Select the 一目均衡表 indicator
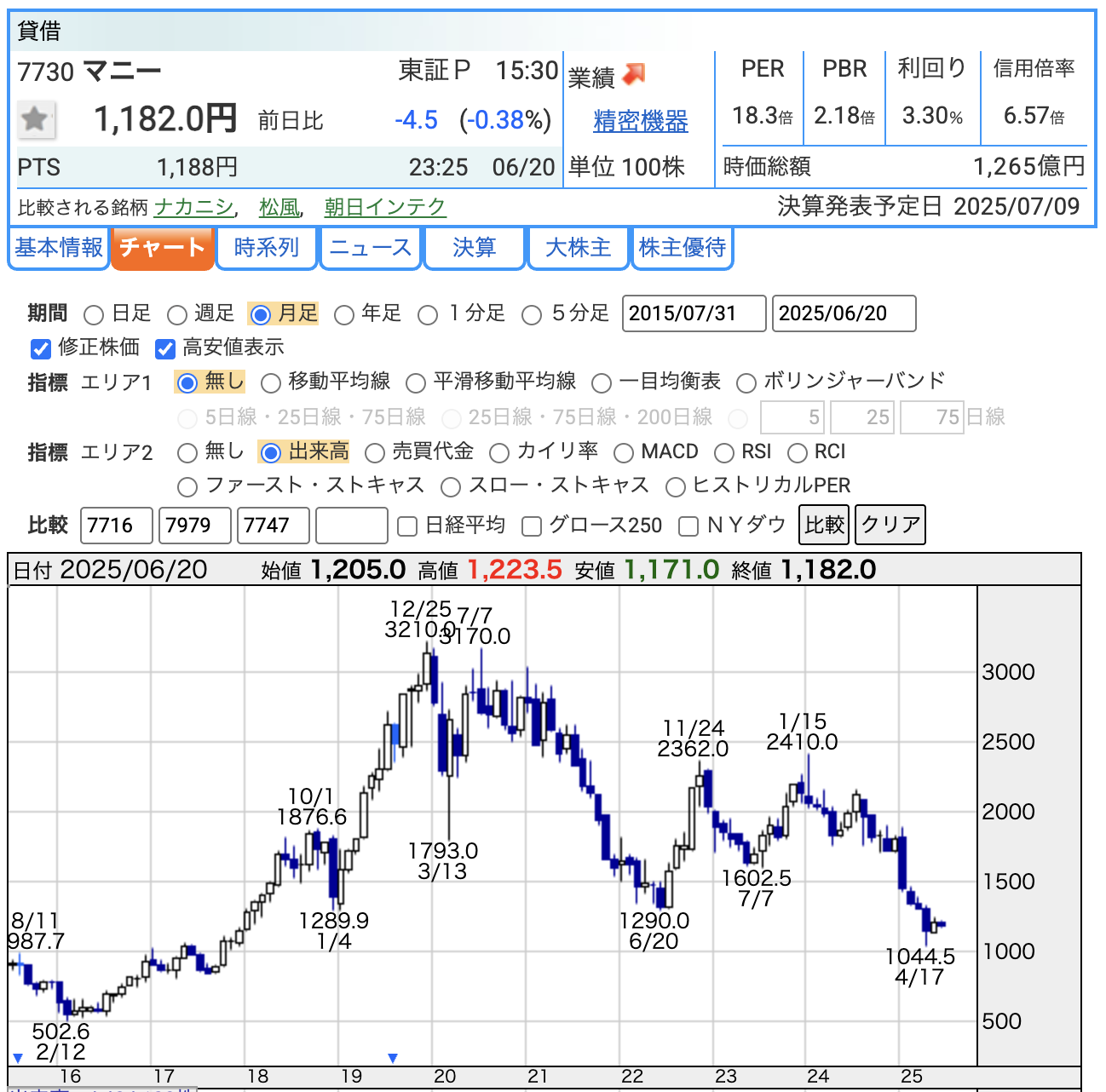 point(601,383)
